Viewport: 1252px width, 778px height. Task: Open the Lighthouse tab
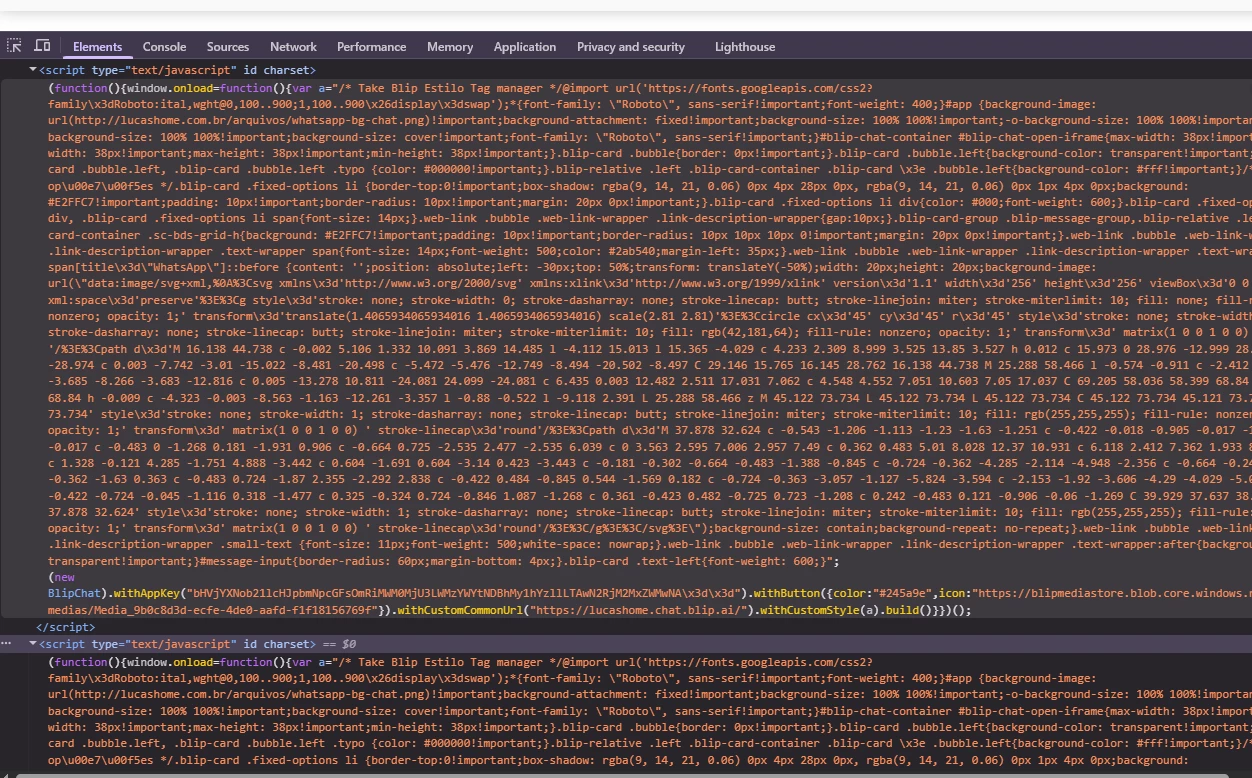tap(745, 47)
